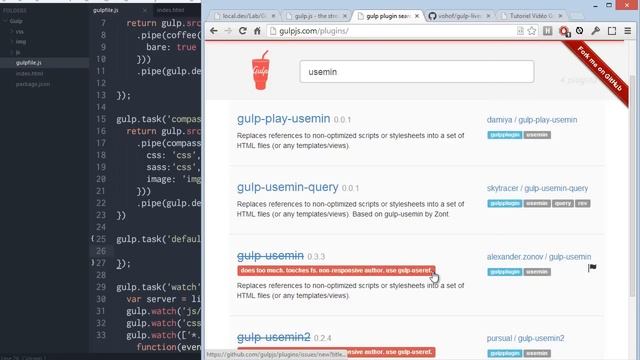This screenshot has height=360, width=640.
Task: Select the gulp plugin search tab
Action: (388, 16)
